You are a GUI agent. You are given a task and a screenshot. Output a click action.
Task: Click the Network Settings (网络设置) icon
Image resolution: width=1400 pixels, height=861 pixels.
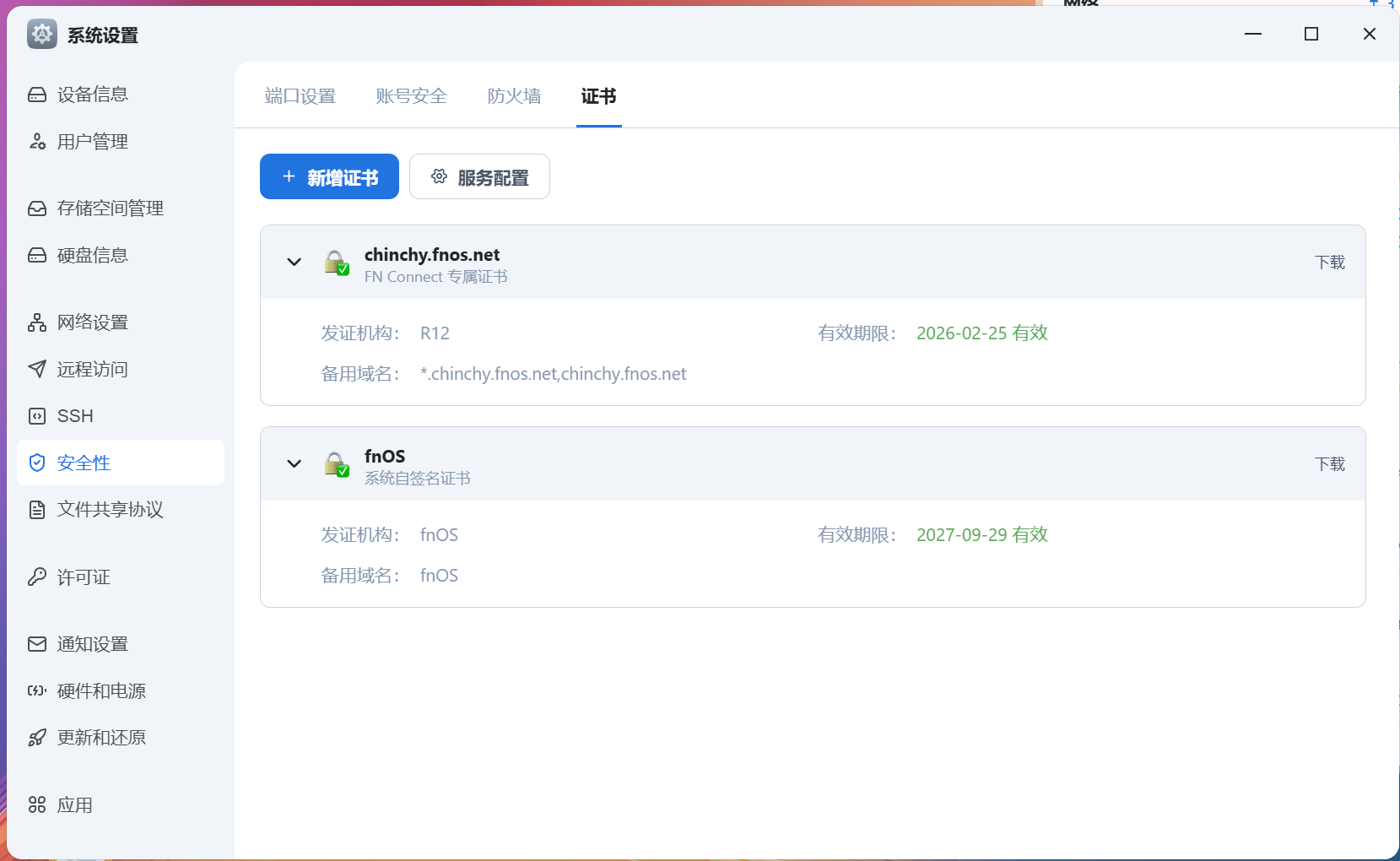click(37, 322)
